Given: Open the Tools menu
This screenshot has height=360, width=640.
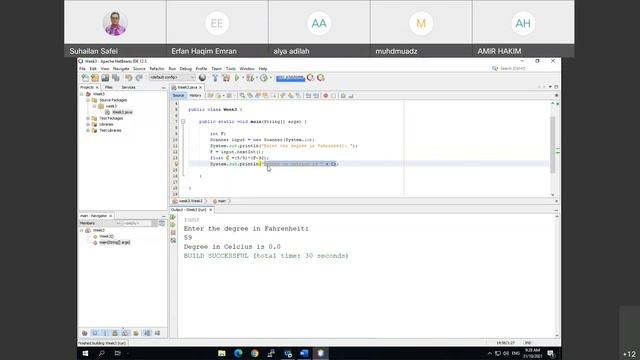Looking at the screenshot, I should click(231, 69).
